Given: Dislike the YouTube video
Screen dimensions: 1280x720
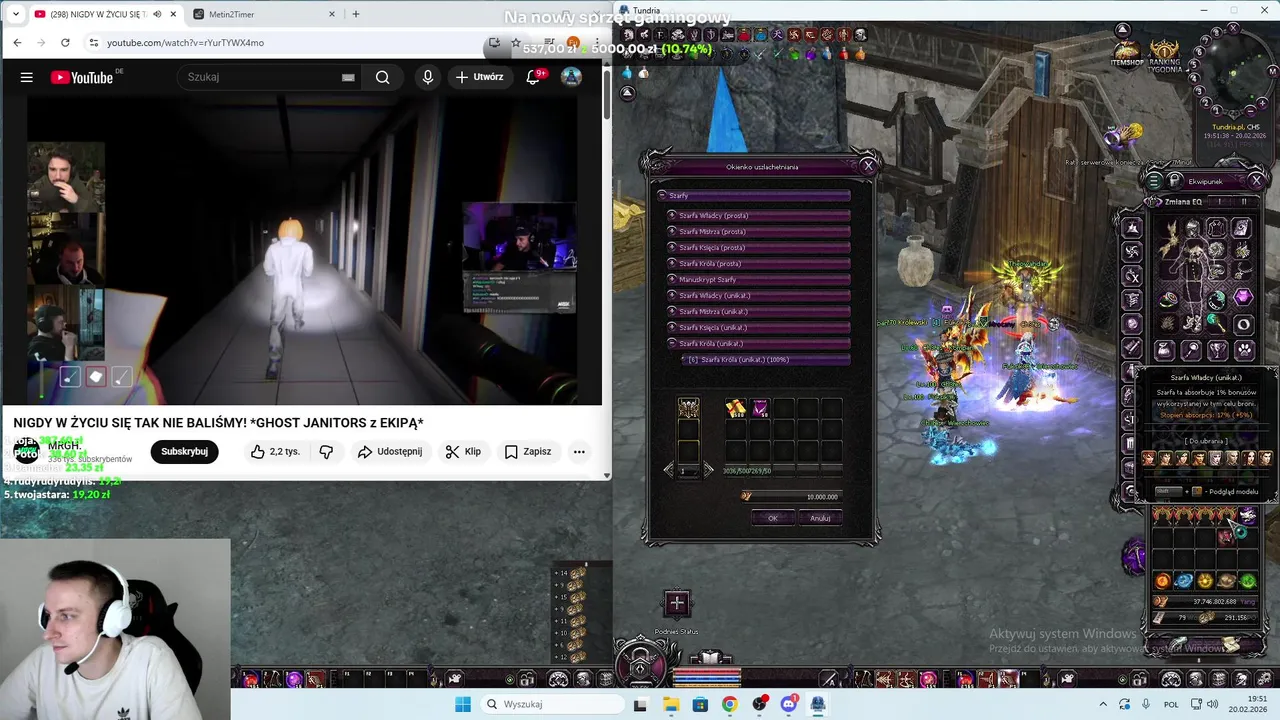Looking at the screenshot, I should click(326, 452).
